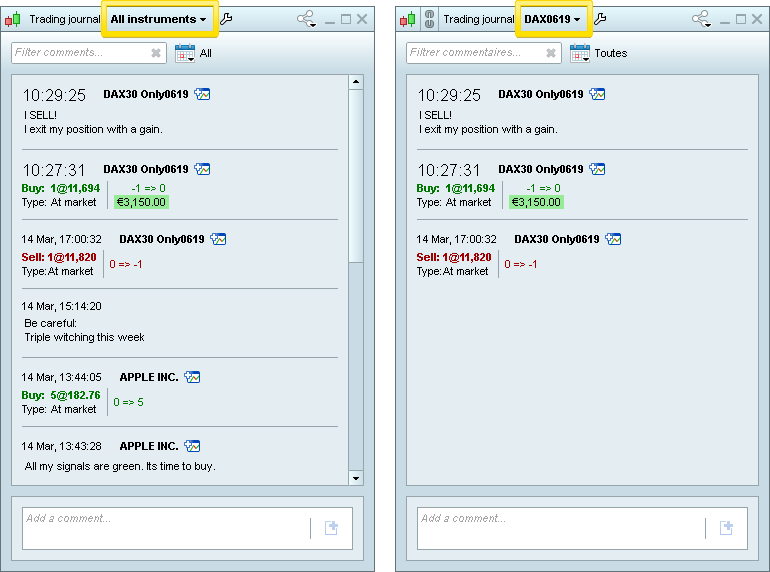This screenshot has height=572, width=770.
Task: Click the scrollbar down arrow in left journal
Action: click(x=355, y=478)
